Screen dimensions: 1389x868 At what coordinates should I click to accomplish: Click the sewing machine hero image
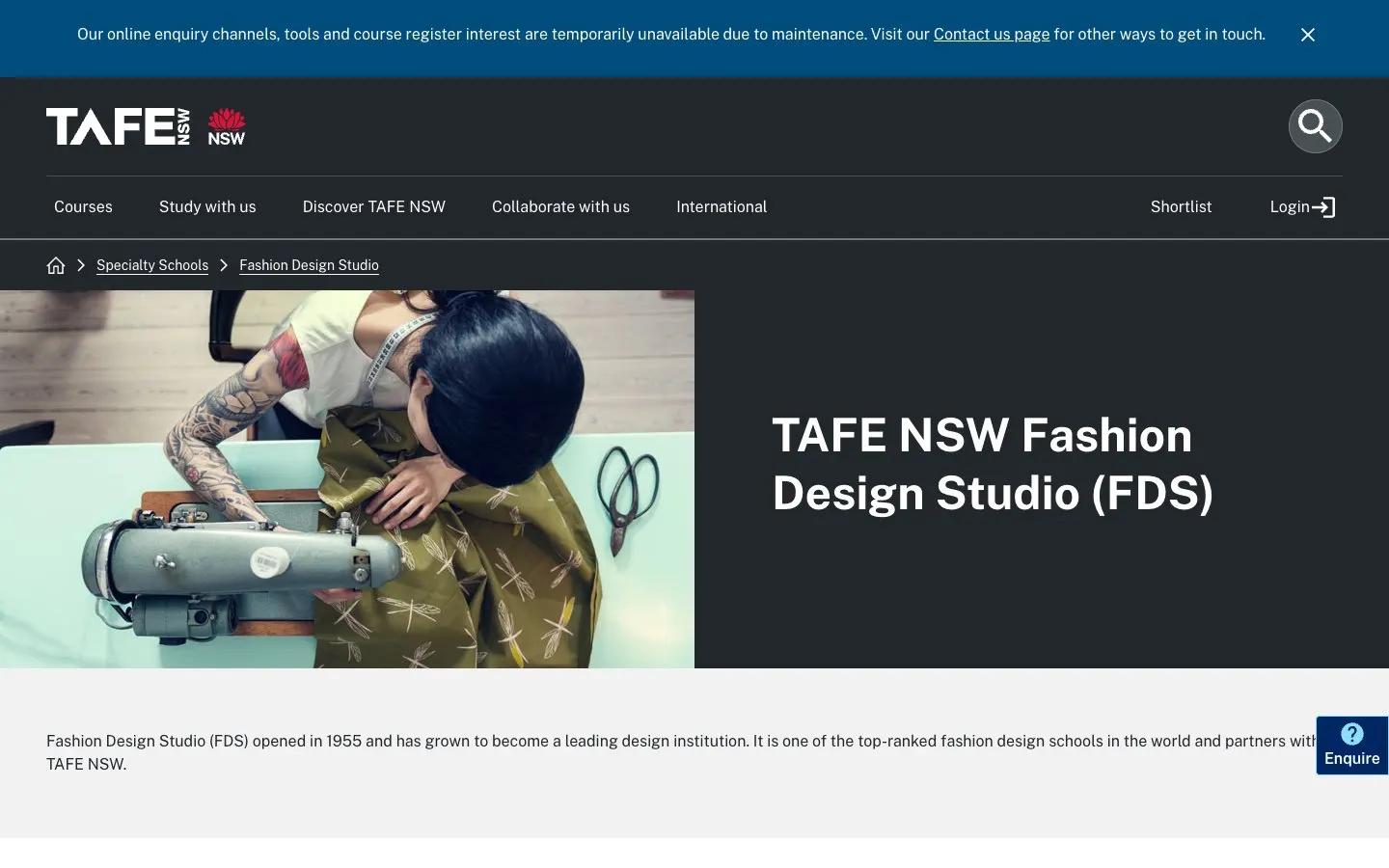347,479
